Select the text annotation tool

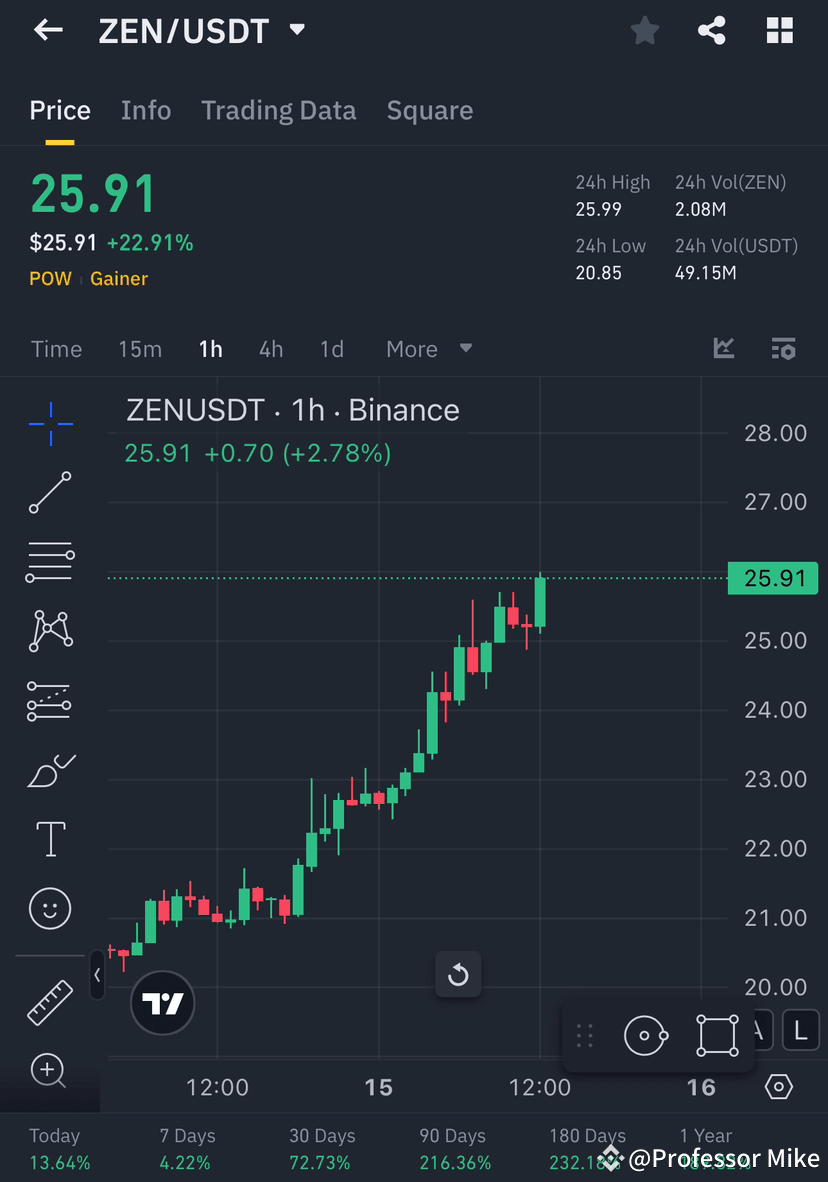pyautogui.click(x=50, y=839)
